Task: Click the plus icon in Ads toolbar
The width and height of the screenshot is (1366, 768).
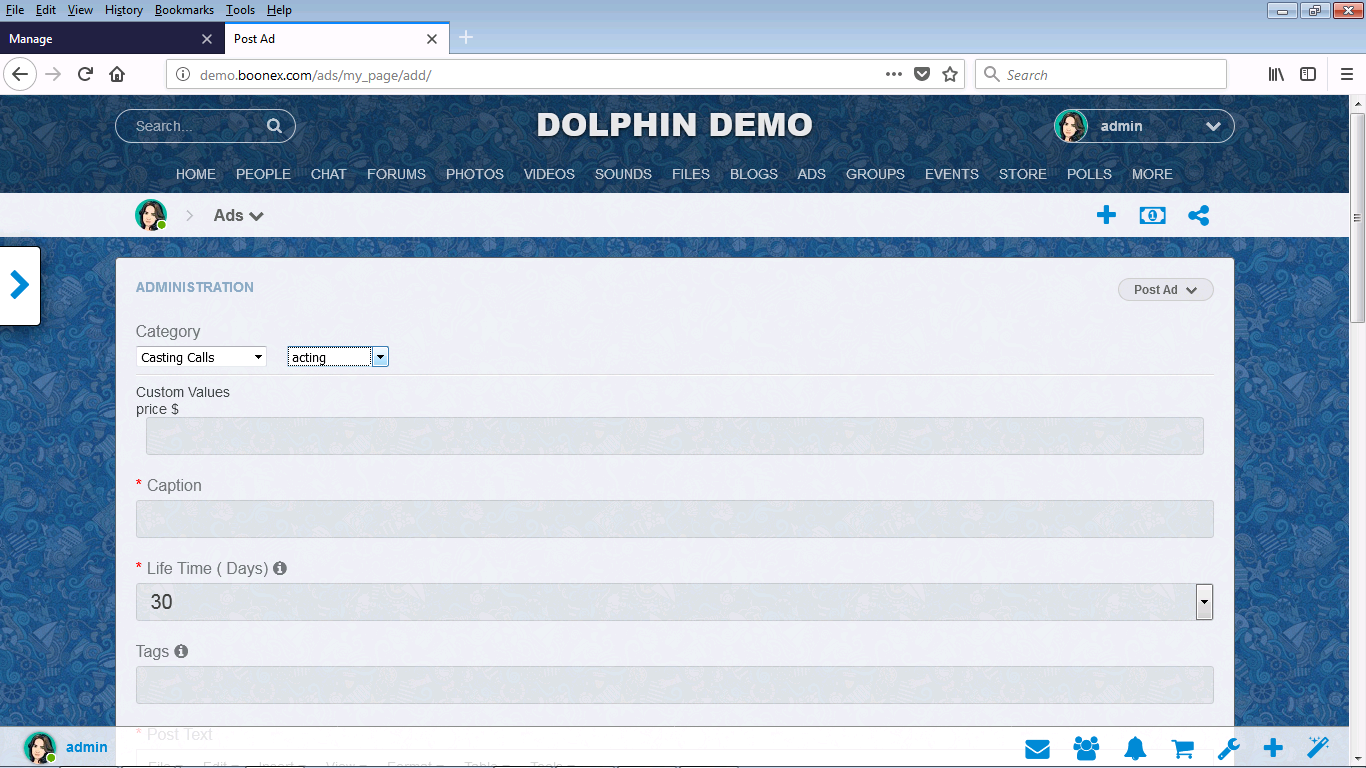Action: tap(1106, 215)
